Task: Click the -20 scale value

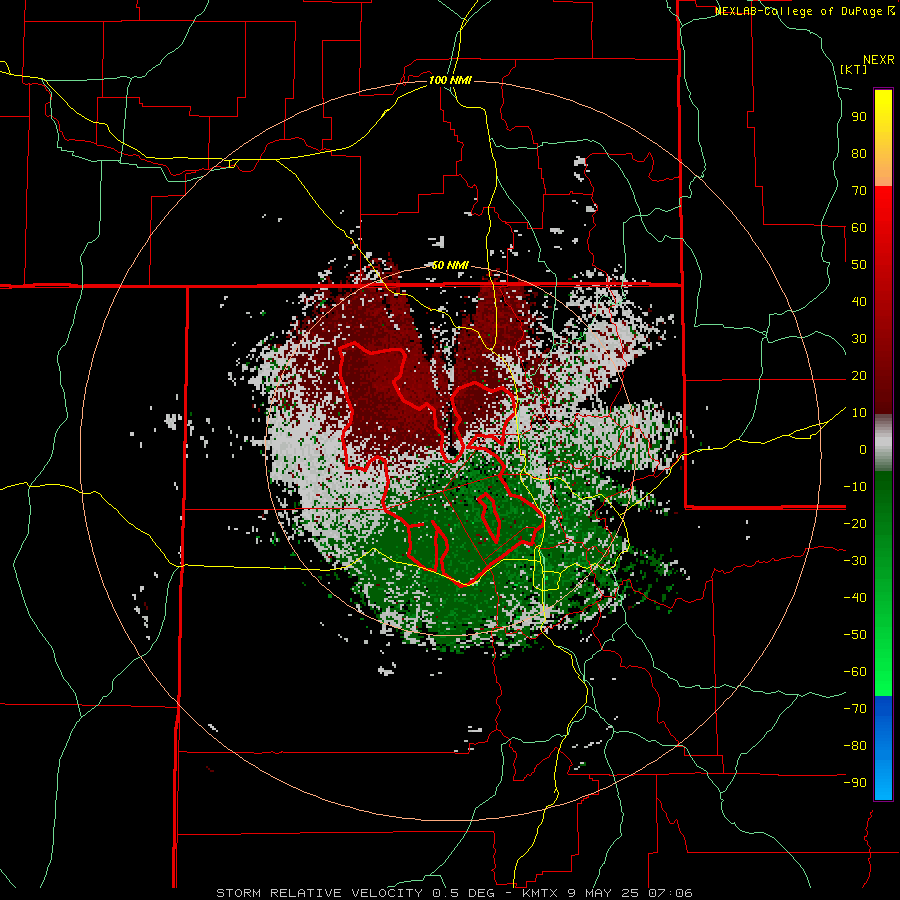Action: click(x=855, y=523)
